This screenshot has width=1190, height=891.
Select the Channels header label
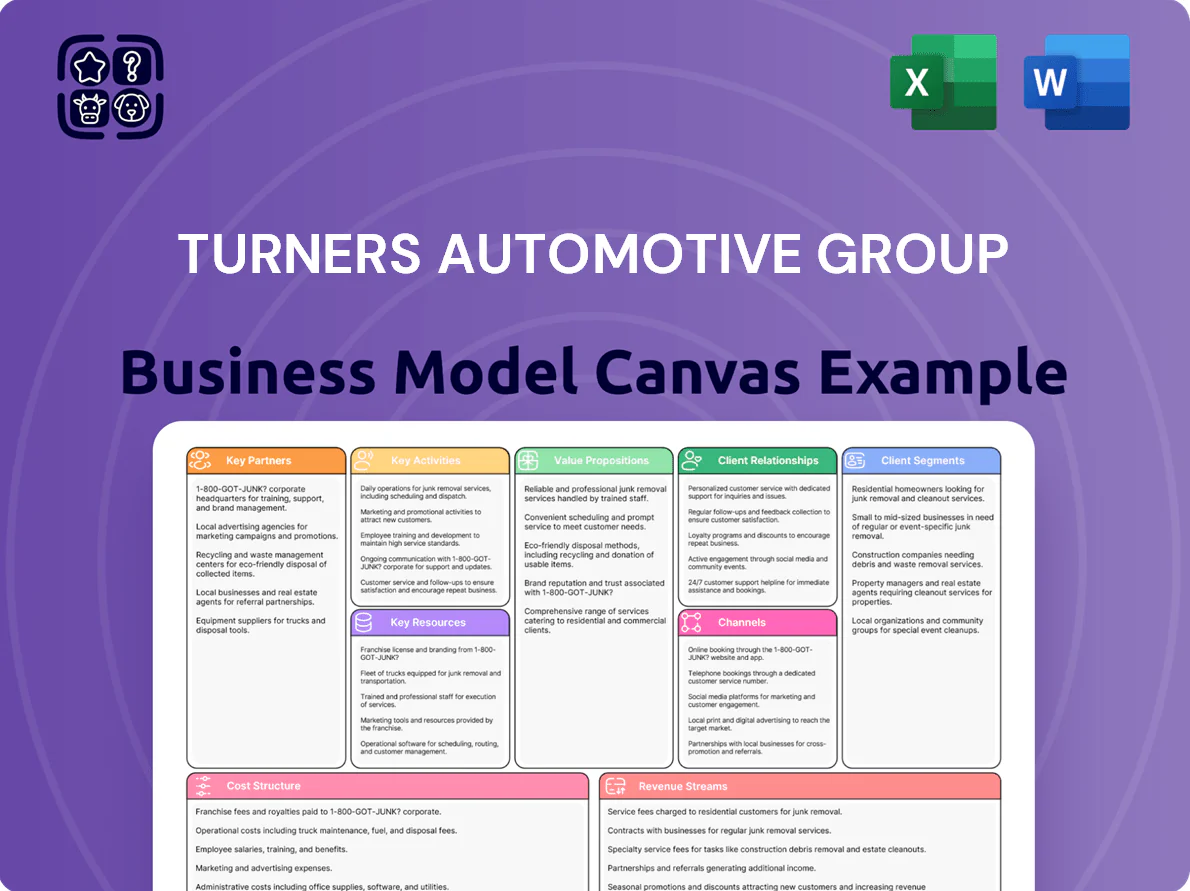click(x=741, y=622)
